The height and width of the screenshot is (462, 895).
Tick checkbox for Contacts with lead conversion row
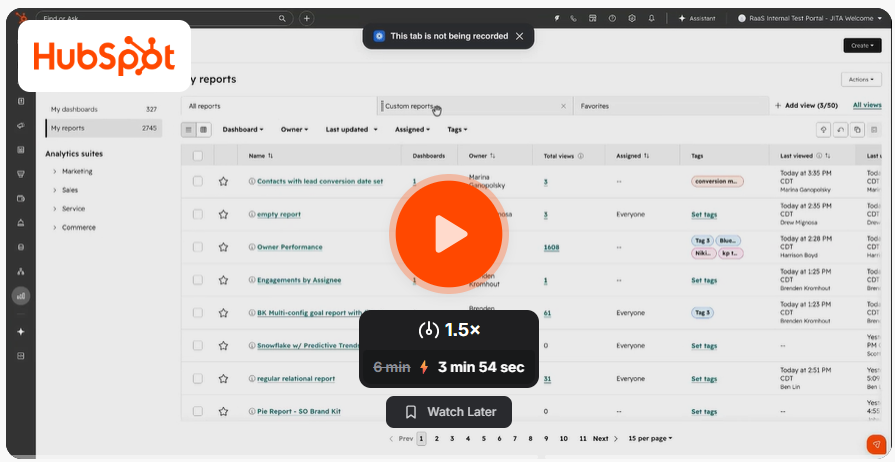tap(197, 181)
